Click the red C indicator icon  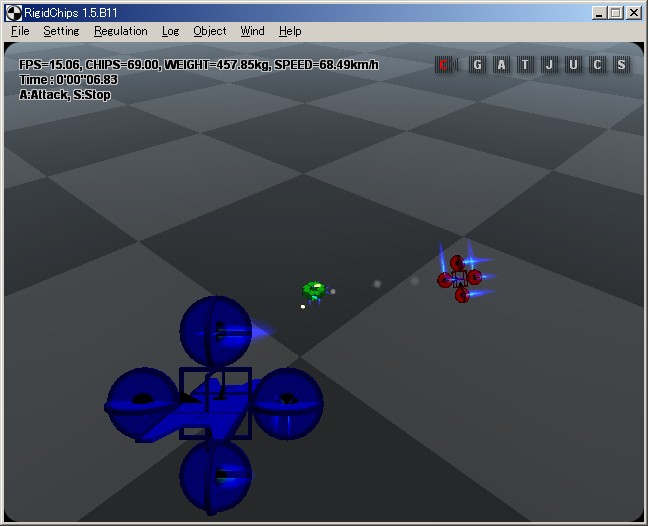(x=446, y=65)
